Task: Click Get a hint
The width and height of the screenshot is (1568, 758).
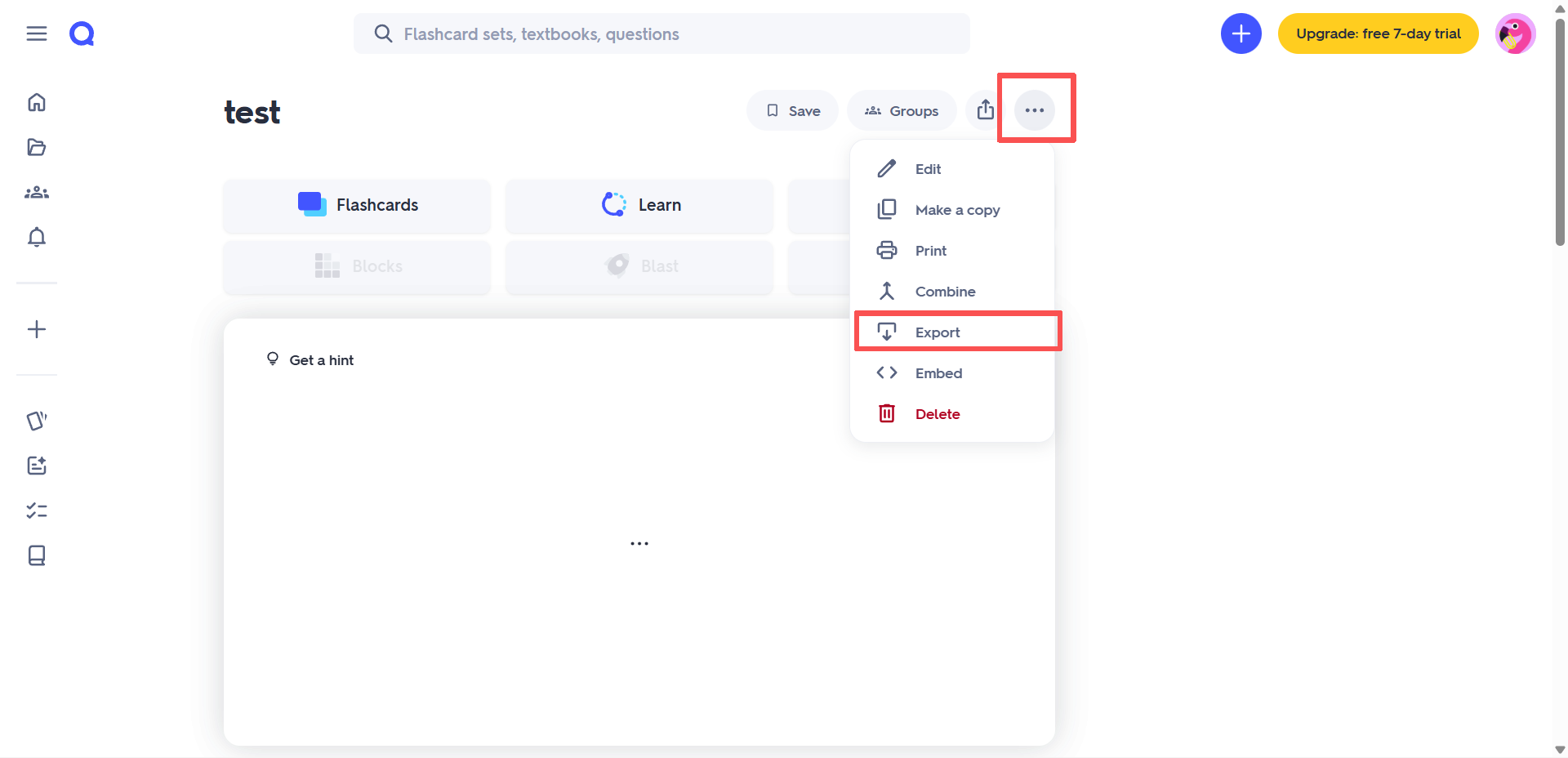Action: click(x=310, y=360)
